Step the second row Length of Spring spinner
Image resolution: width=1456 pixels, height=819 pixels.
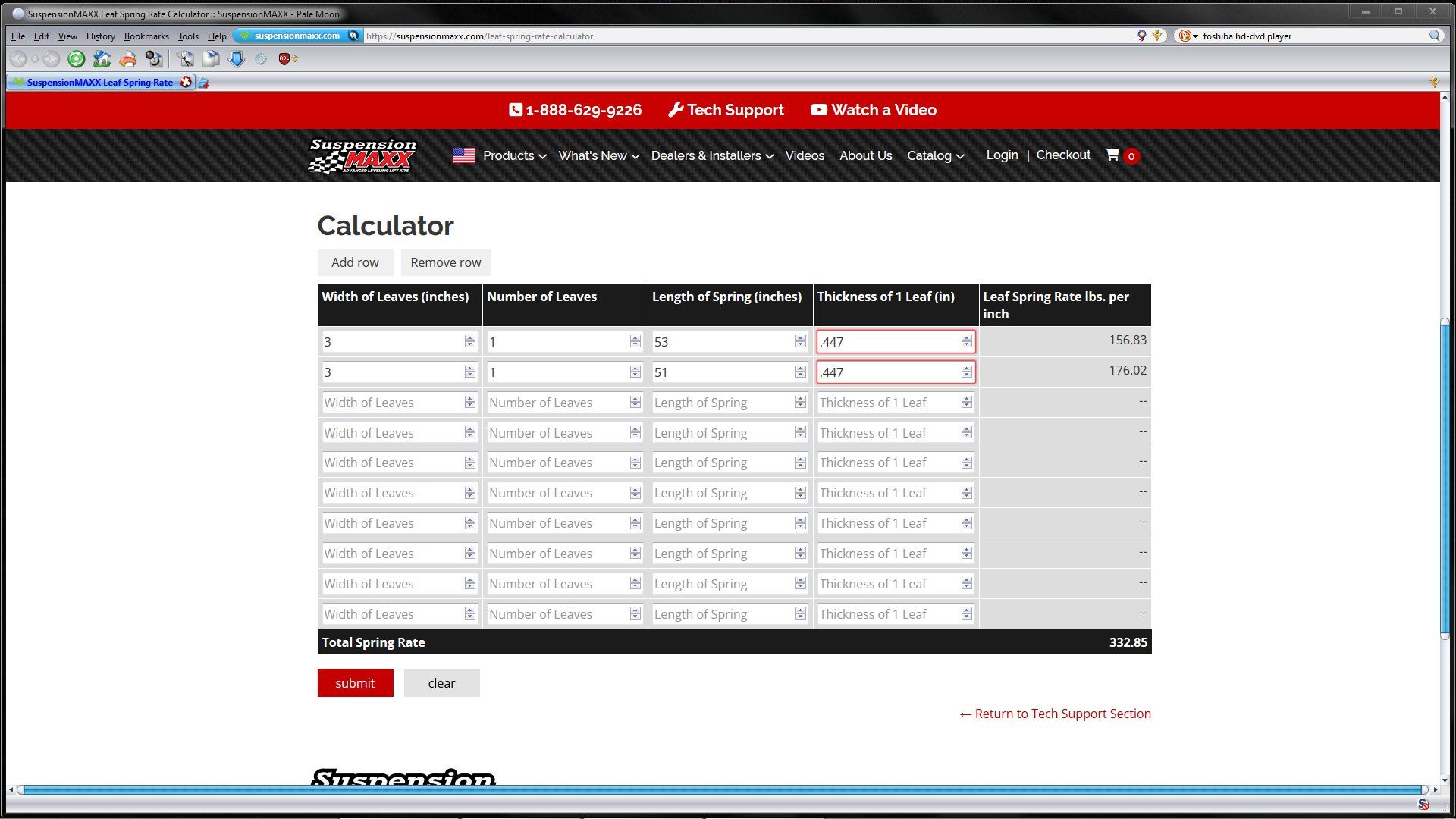click(x=801, y=372)
